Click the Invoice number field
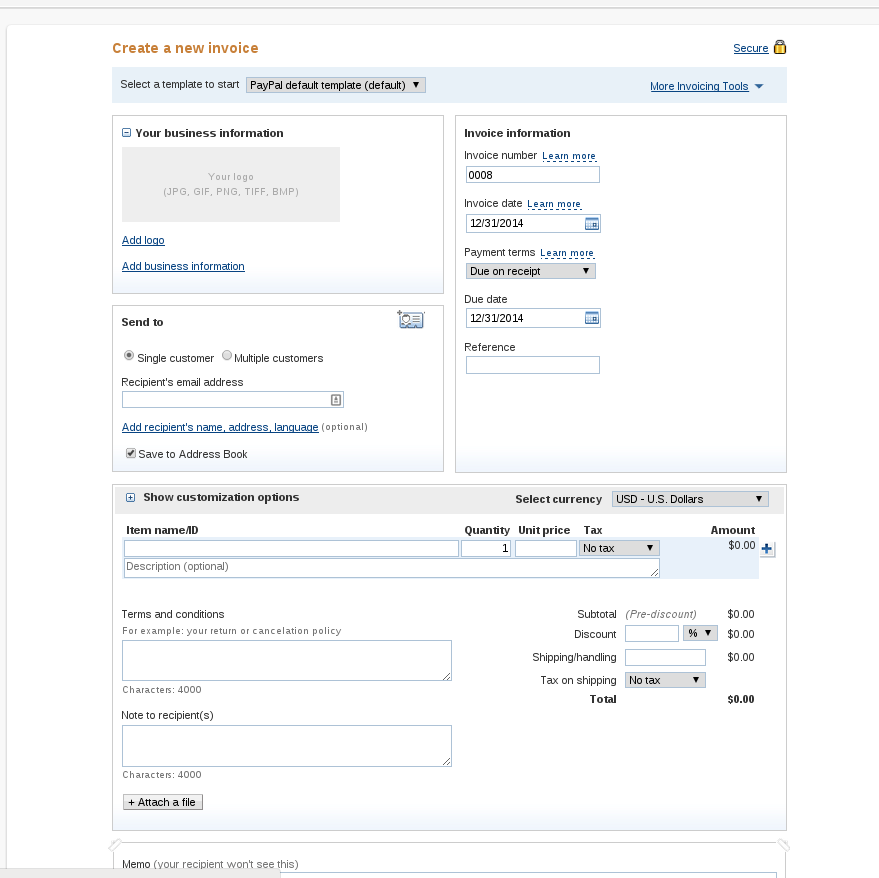This screenshot has height=878, width=879. [x=533, y=175]
